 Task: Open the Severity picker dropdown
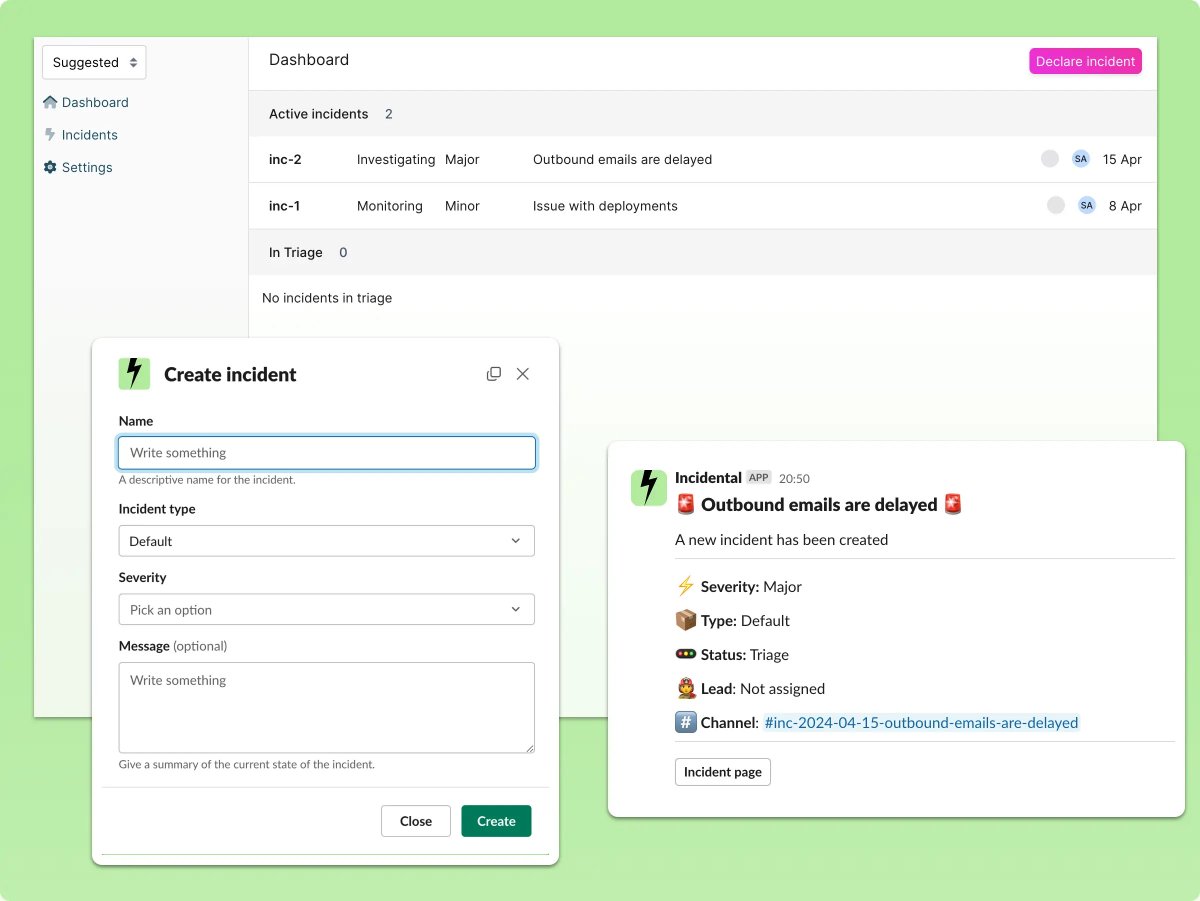[327, 609]
